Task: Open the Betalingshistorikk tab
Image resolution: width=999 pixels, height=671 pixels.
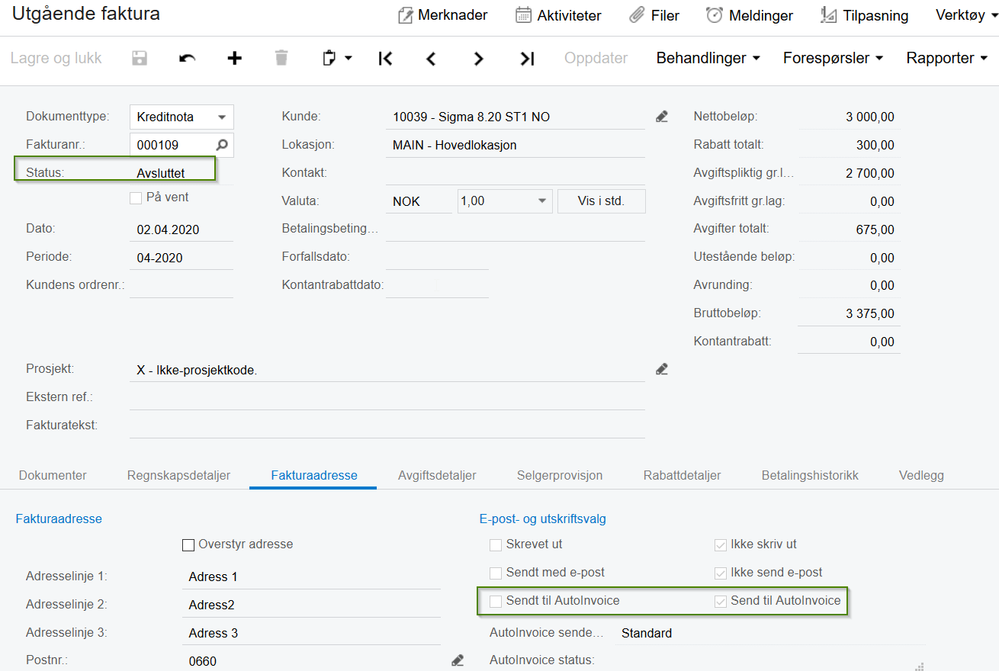Action: pyautogui.click(x=810, y=475)
